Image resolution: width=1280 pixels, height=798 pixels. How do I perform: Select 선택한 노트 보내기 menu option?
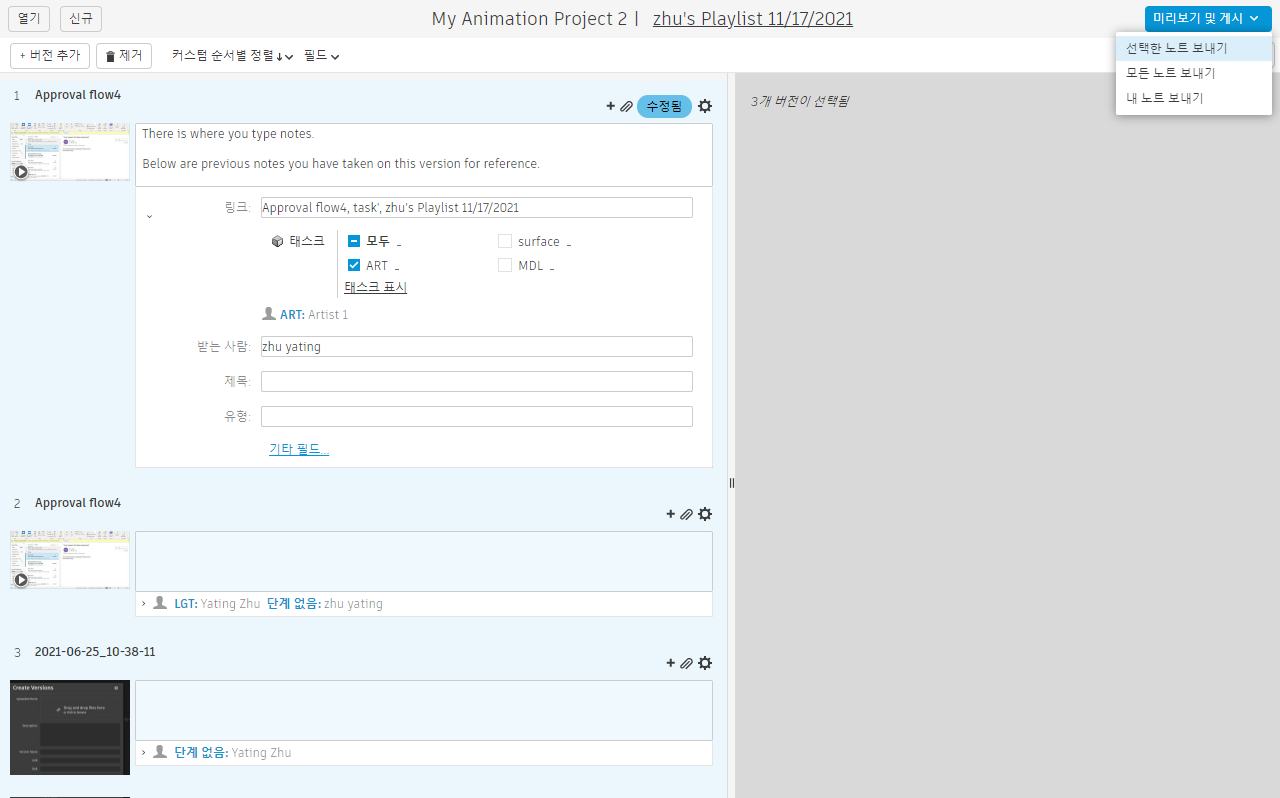point(1194,48)
